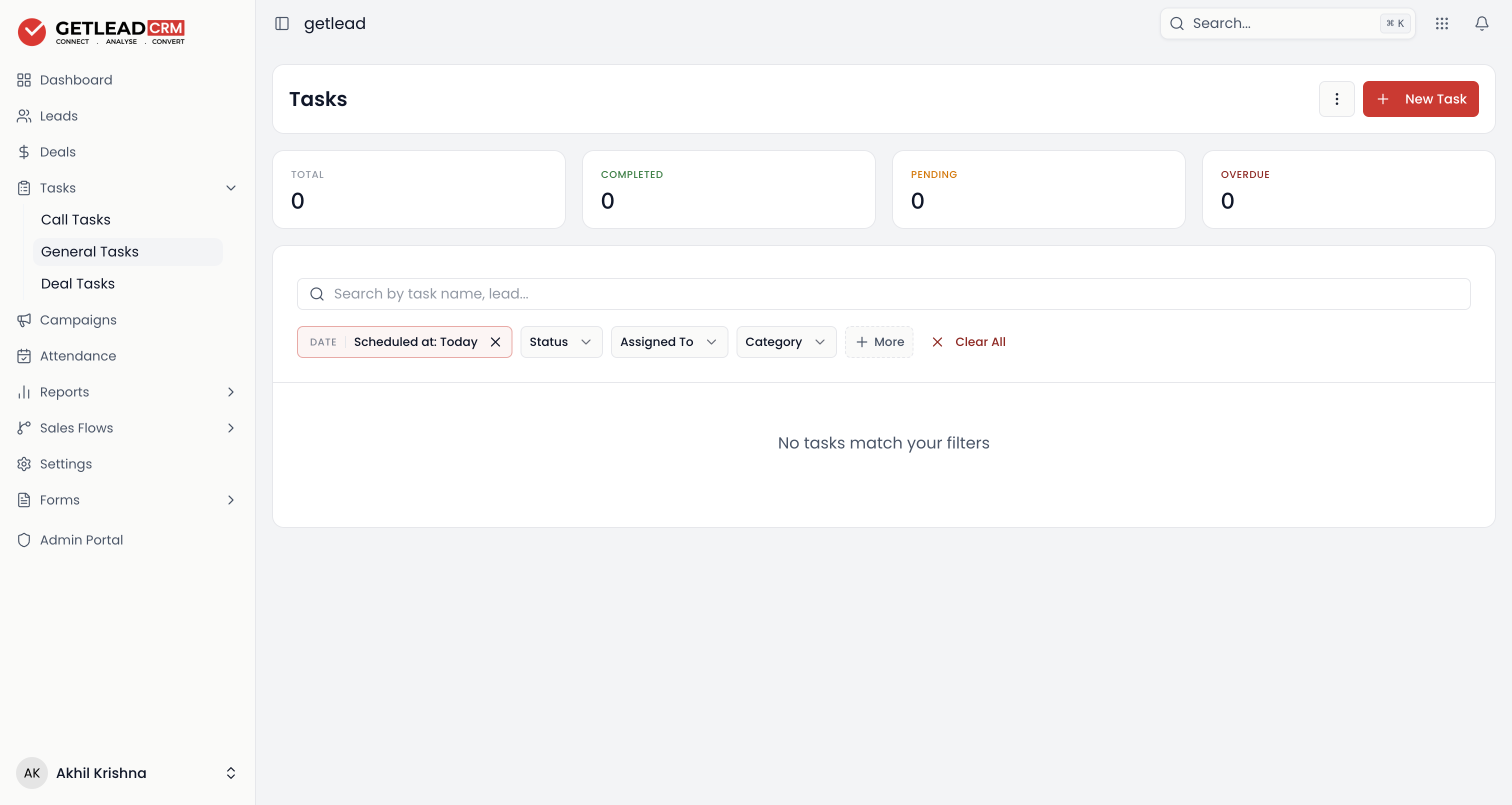Go to Dashboard
1512x805 pixels.
click(x=75, y=80)
